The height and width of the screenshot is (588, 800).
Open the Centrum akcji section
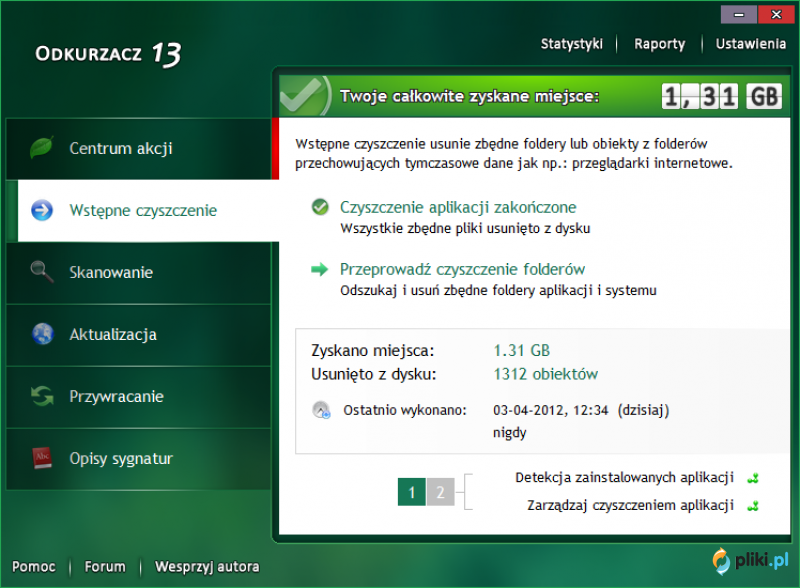point(139,149)
